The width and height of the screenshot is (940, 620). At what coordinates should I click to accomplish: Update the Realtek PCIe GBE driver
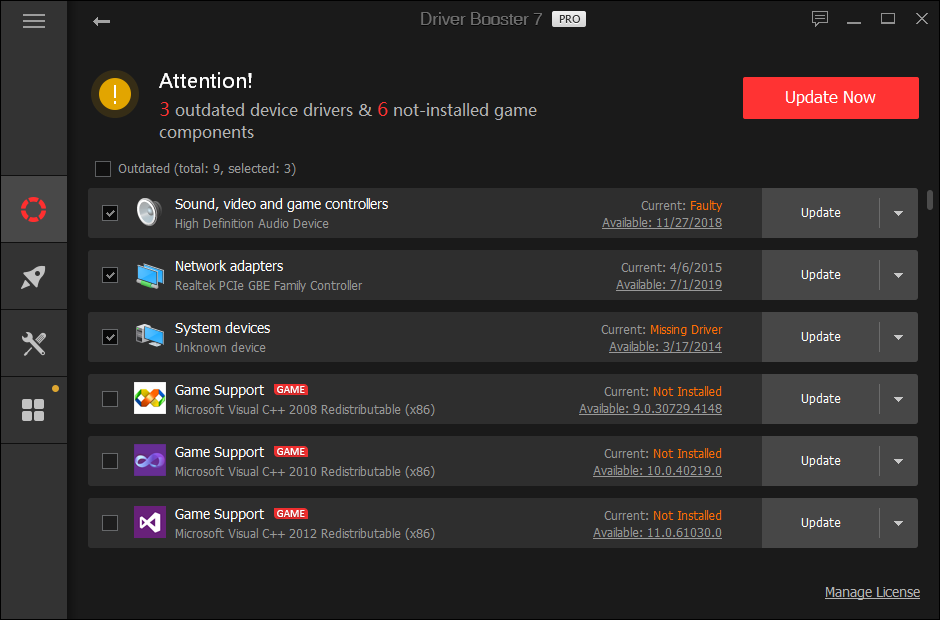[x=820, y=275]
